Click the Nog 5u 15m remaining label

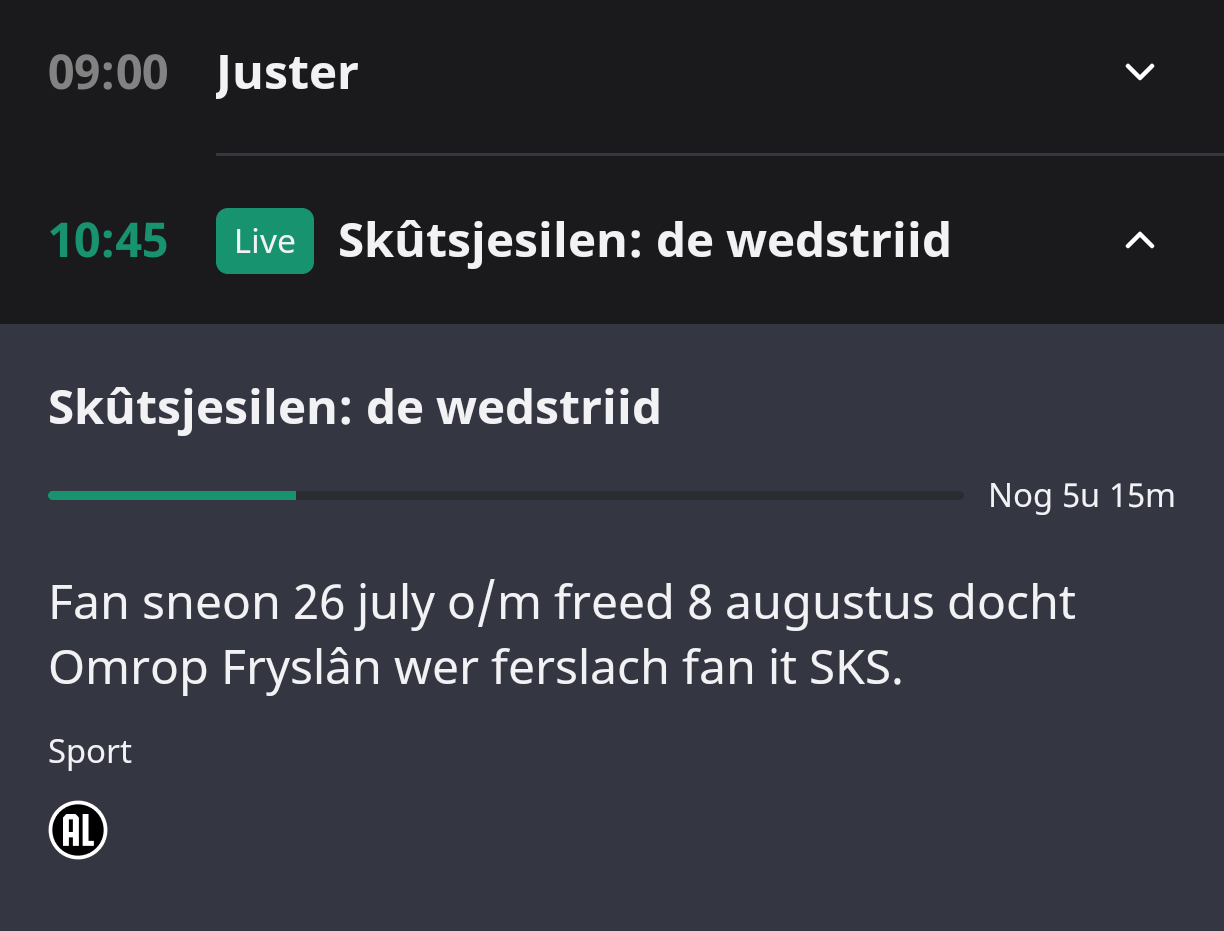click(1081, 495)
